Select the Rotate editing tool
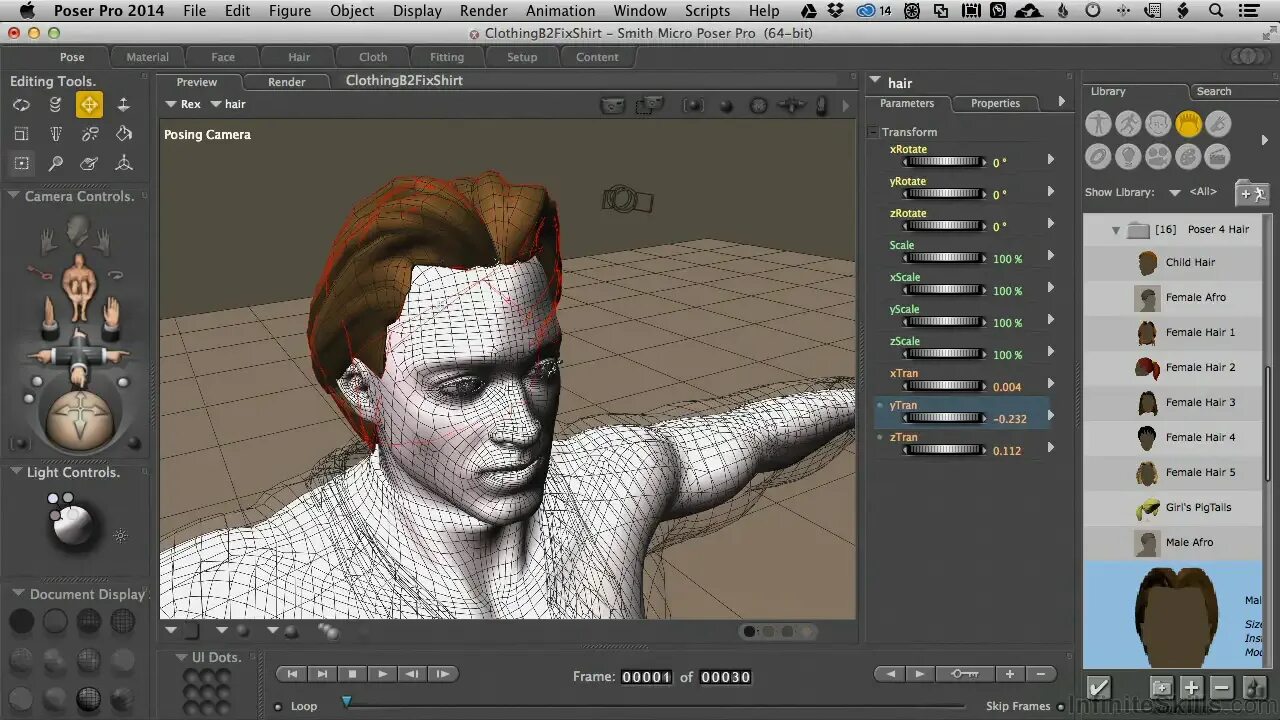 [x=21, y=105]
